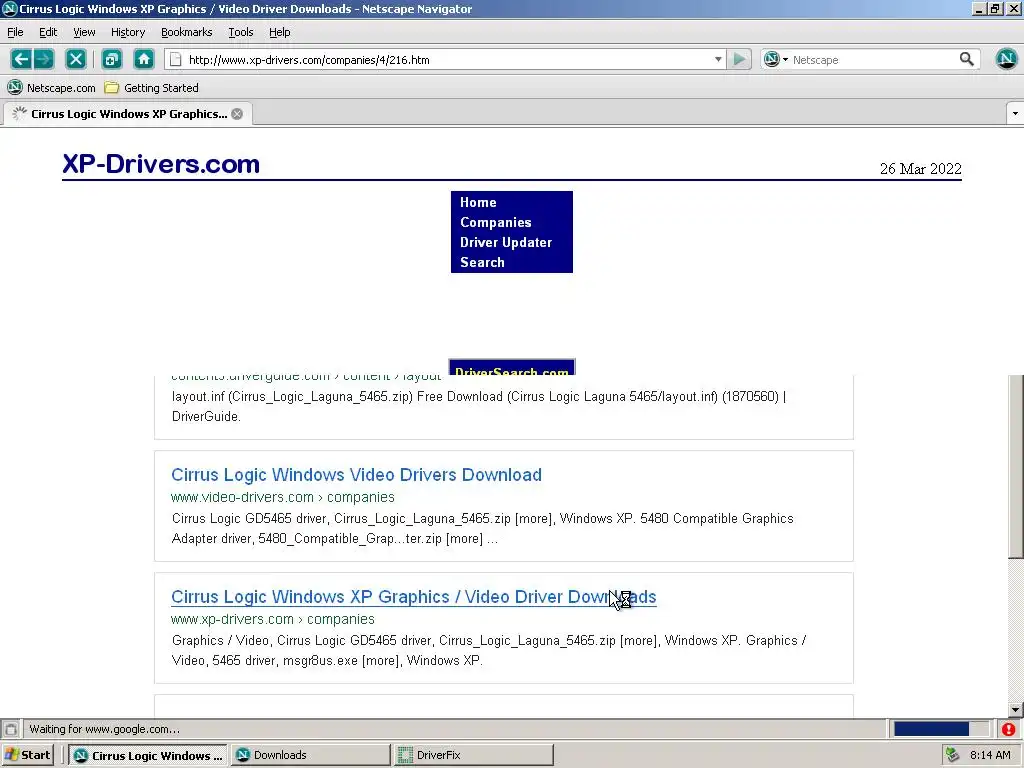Screen dimensions: 1024x768
Task: Open the Edit menu
Action: tap(48, 32)
